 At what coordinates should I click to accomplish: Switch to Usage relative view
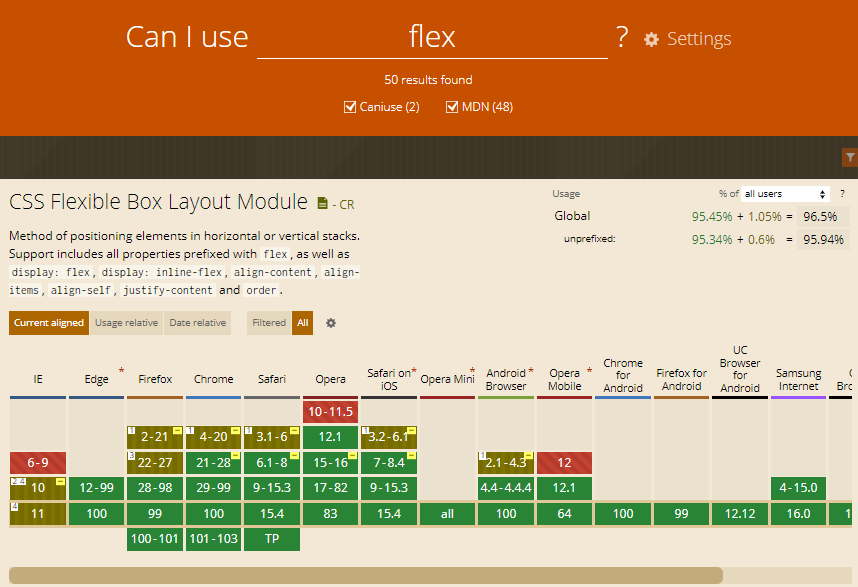[x=126, y=323]
